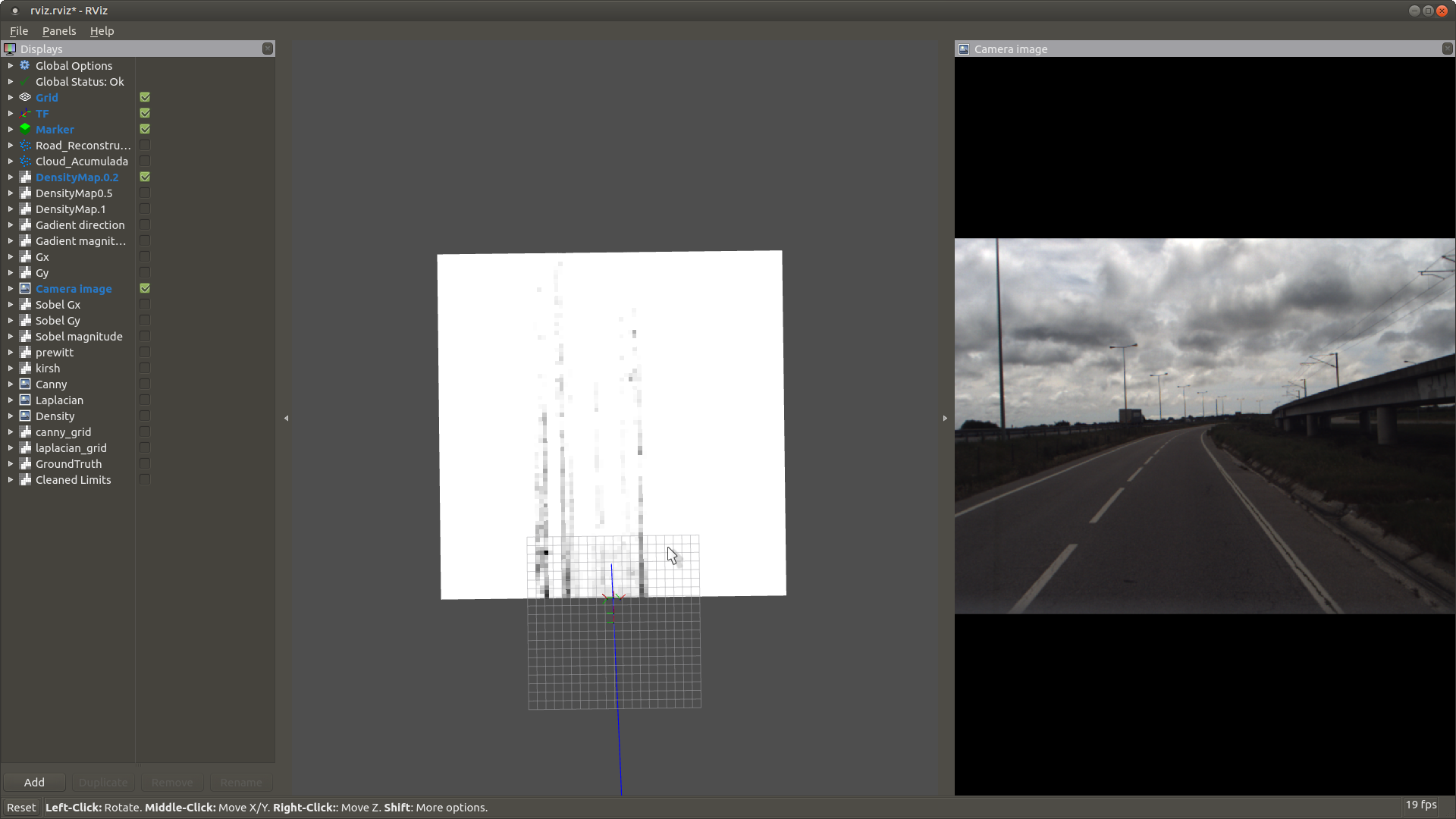This screenshot has height=819, width=1456.
Task: Click the Global Options gear icon
Action: [x=25, y=65]
